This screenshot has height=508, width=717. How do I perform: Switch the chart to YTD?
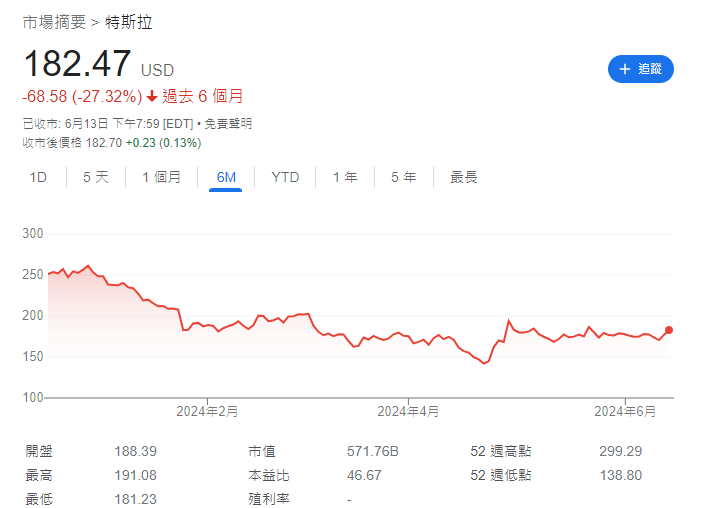[x=285, y=177]
